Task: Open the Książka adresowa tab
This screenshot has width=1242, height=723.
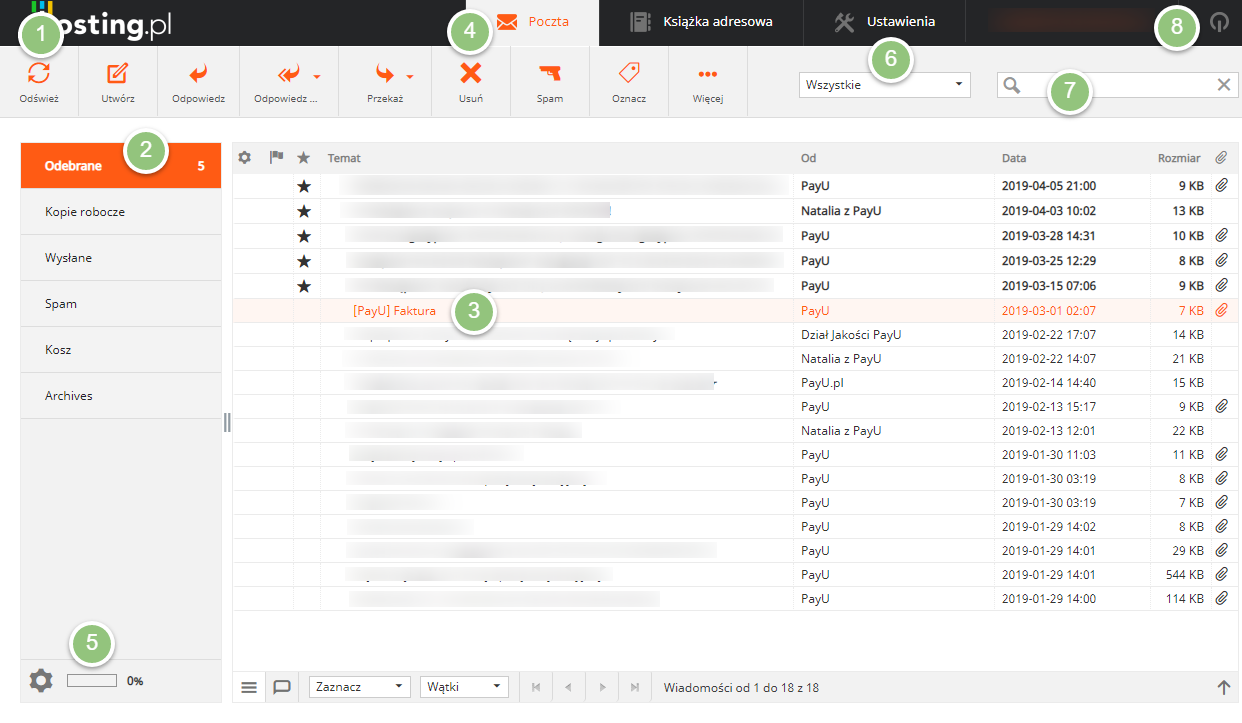Action: pyautogui.click(x=701, y=21)
